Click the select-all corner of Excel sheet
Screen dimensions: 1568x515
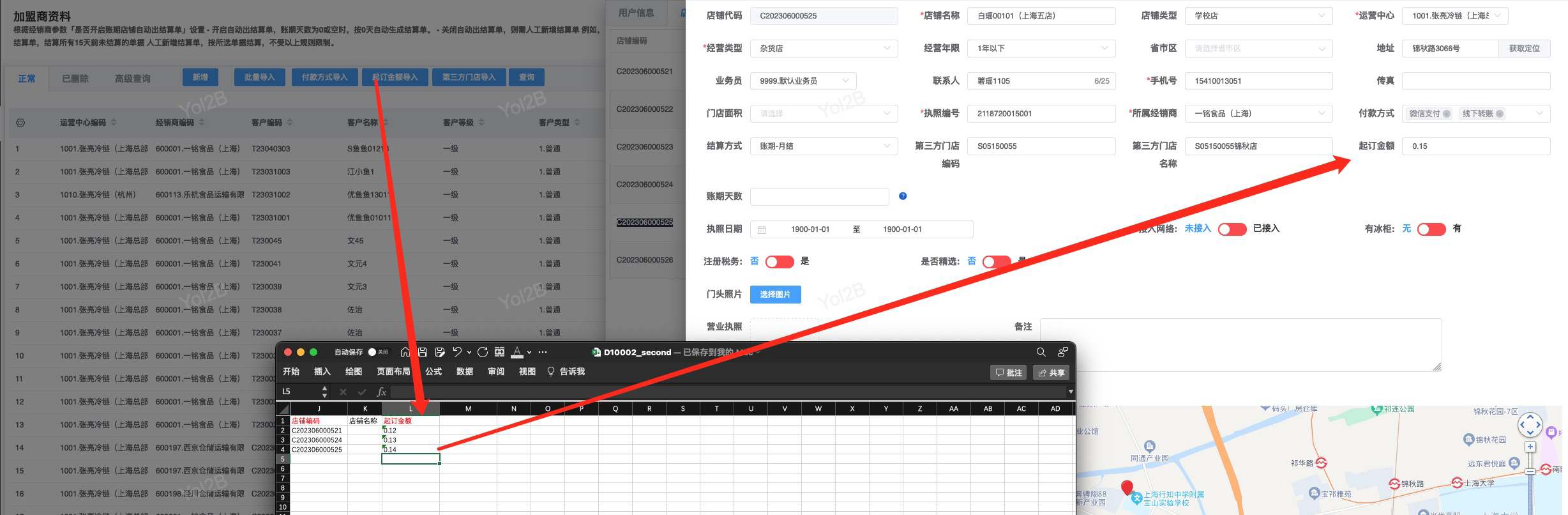pos(283,409)
